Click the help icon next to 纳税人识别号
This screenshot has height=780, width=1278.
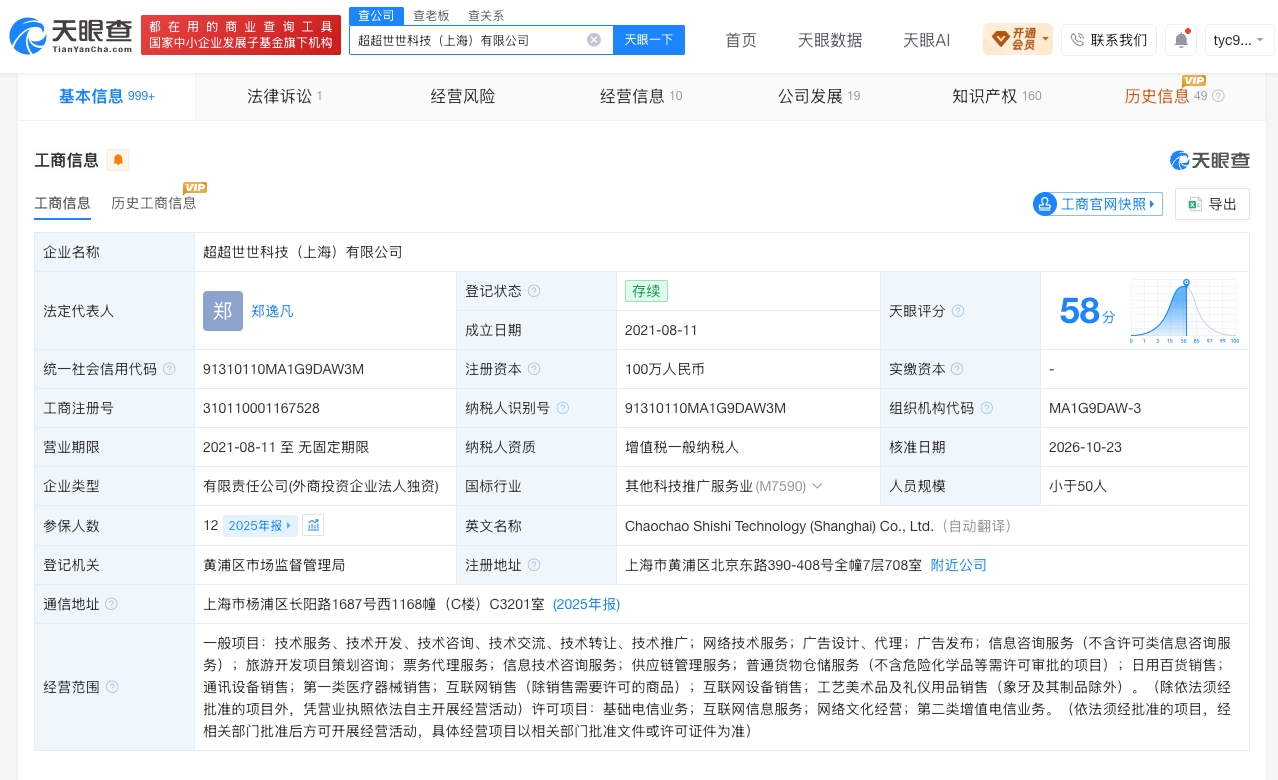(x=563, y=408)
